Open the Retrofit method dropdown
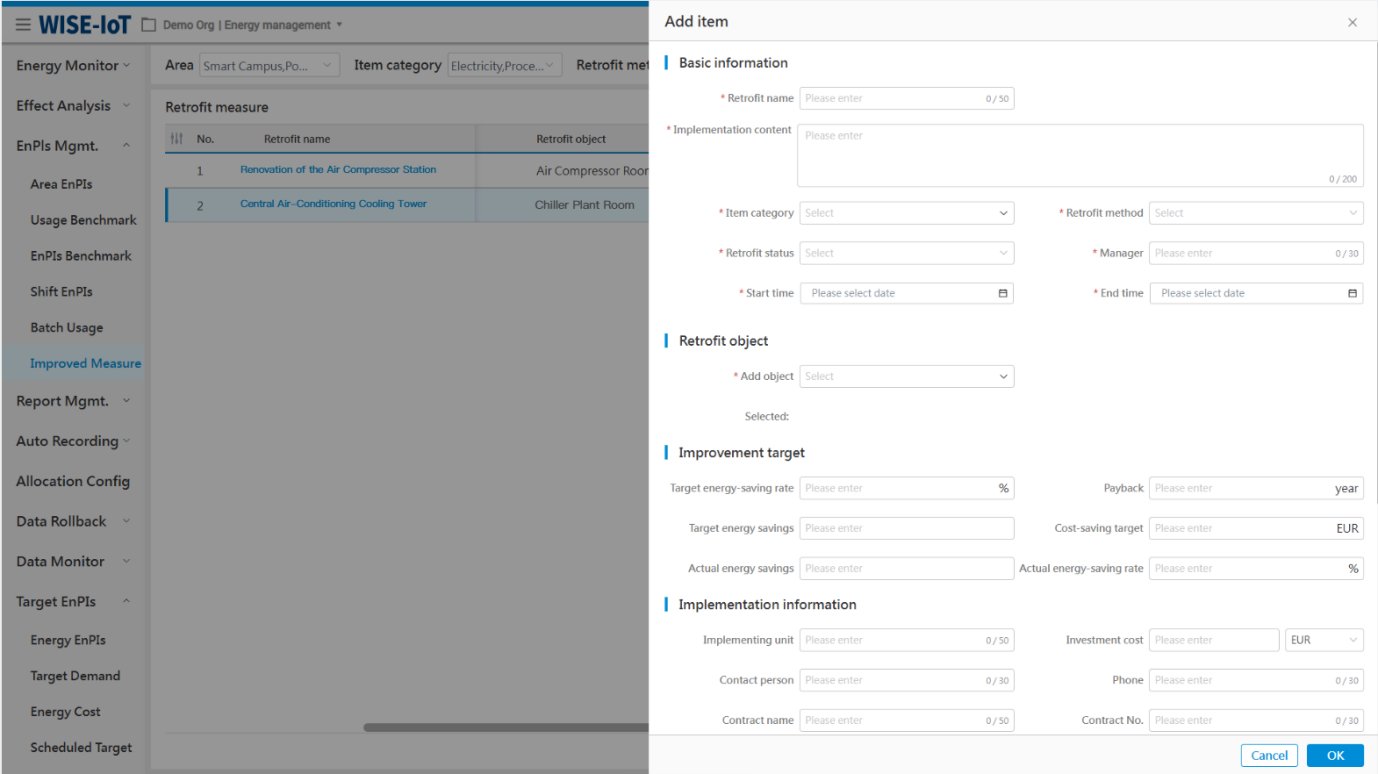 1255,213
